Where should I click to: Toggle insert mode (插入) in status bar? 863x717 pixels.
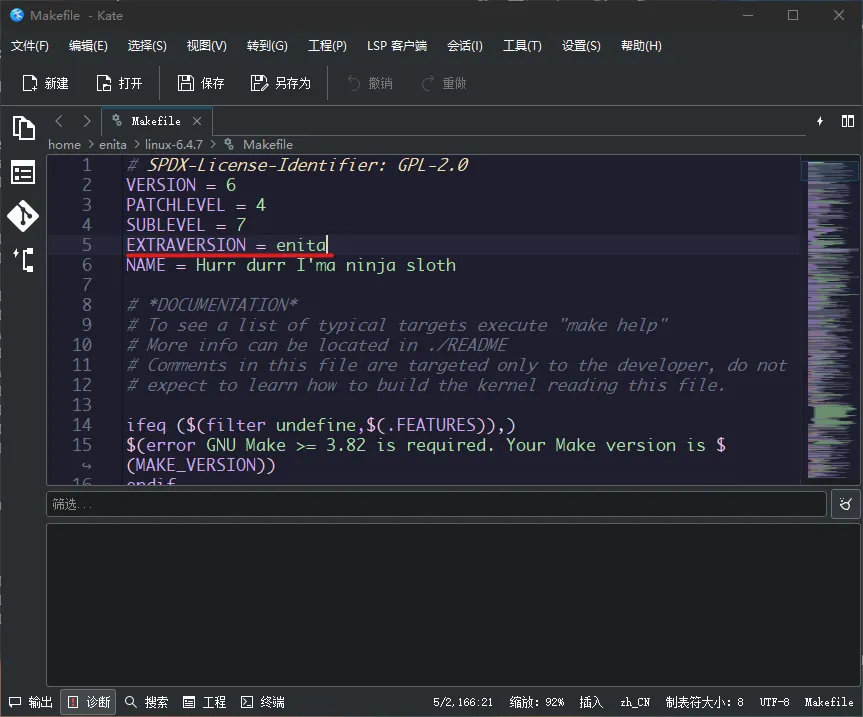click(x=591, y=702)
